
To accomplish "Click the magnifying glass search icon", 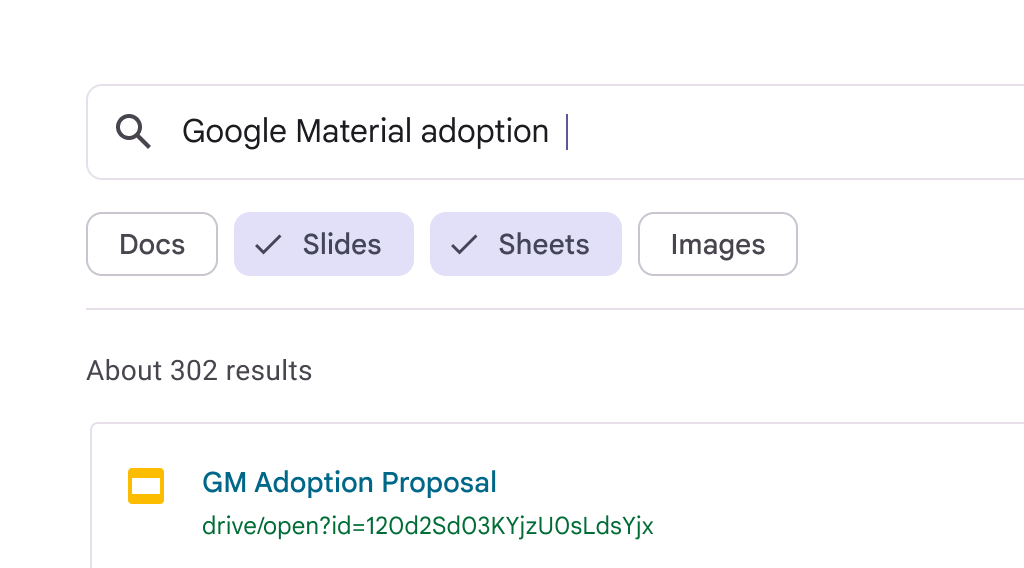I will [x=133, y=131].
